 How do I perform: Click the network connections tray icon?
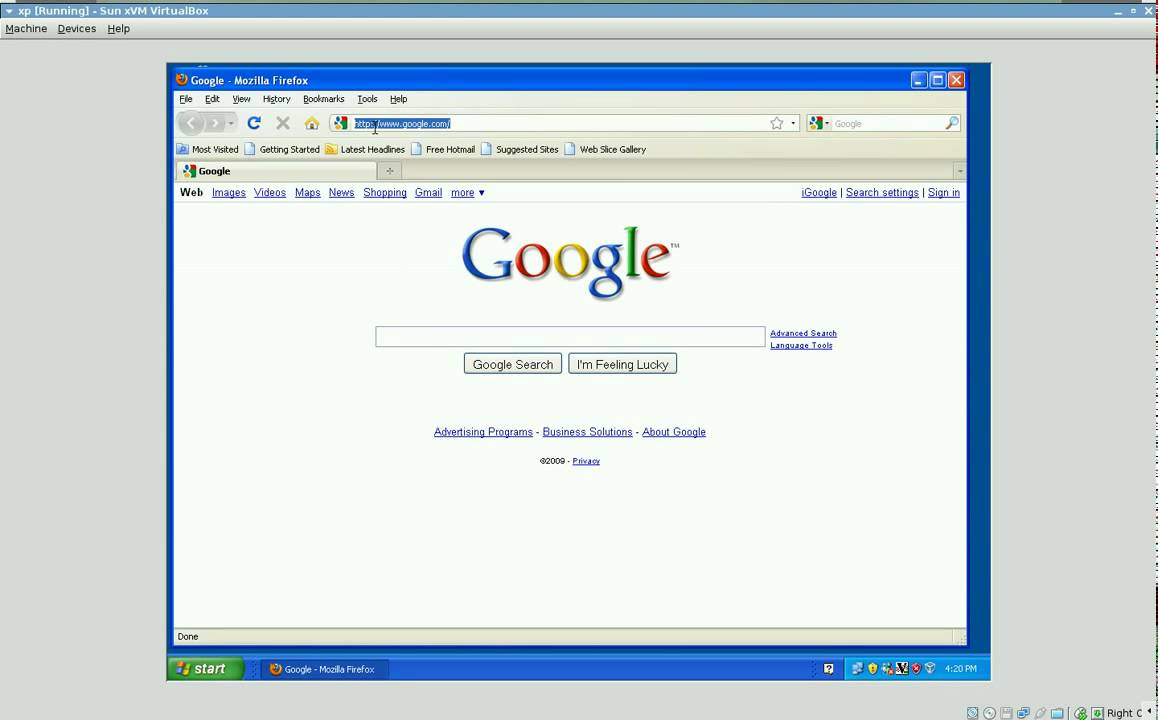pyautogui.click(x=857, y=669)
